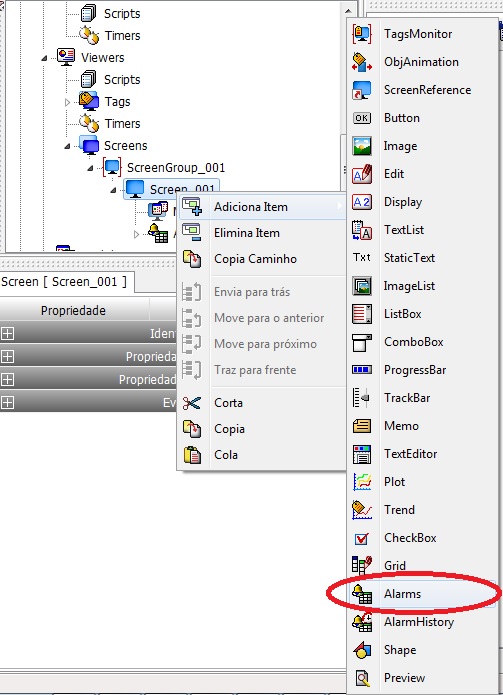Select the Screens tree item
503x695 pixels.
[x=125, y=146]
